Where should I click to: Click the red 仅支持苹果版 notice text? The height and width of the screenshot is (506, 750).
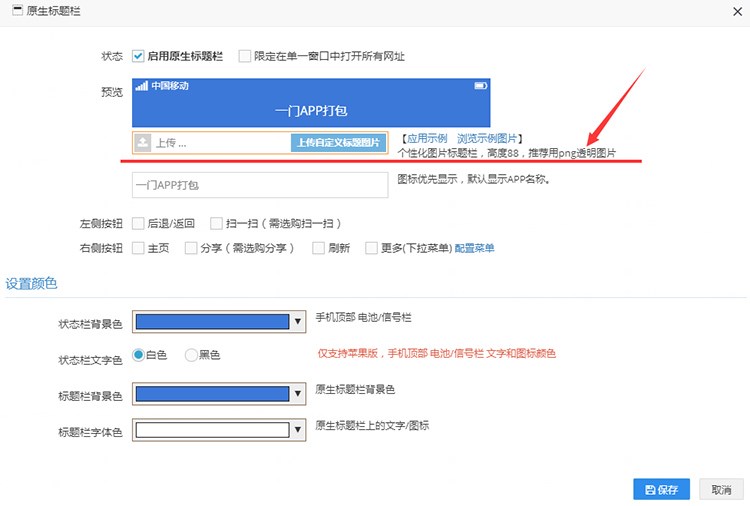[437, 353]
